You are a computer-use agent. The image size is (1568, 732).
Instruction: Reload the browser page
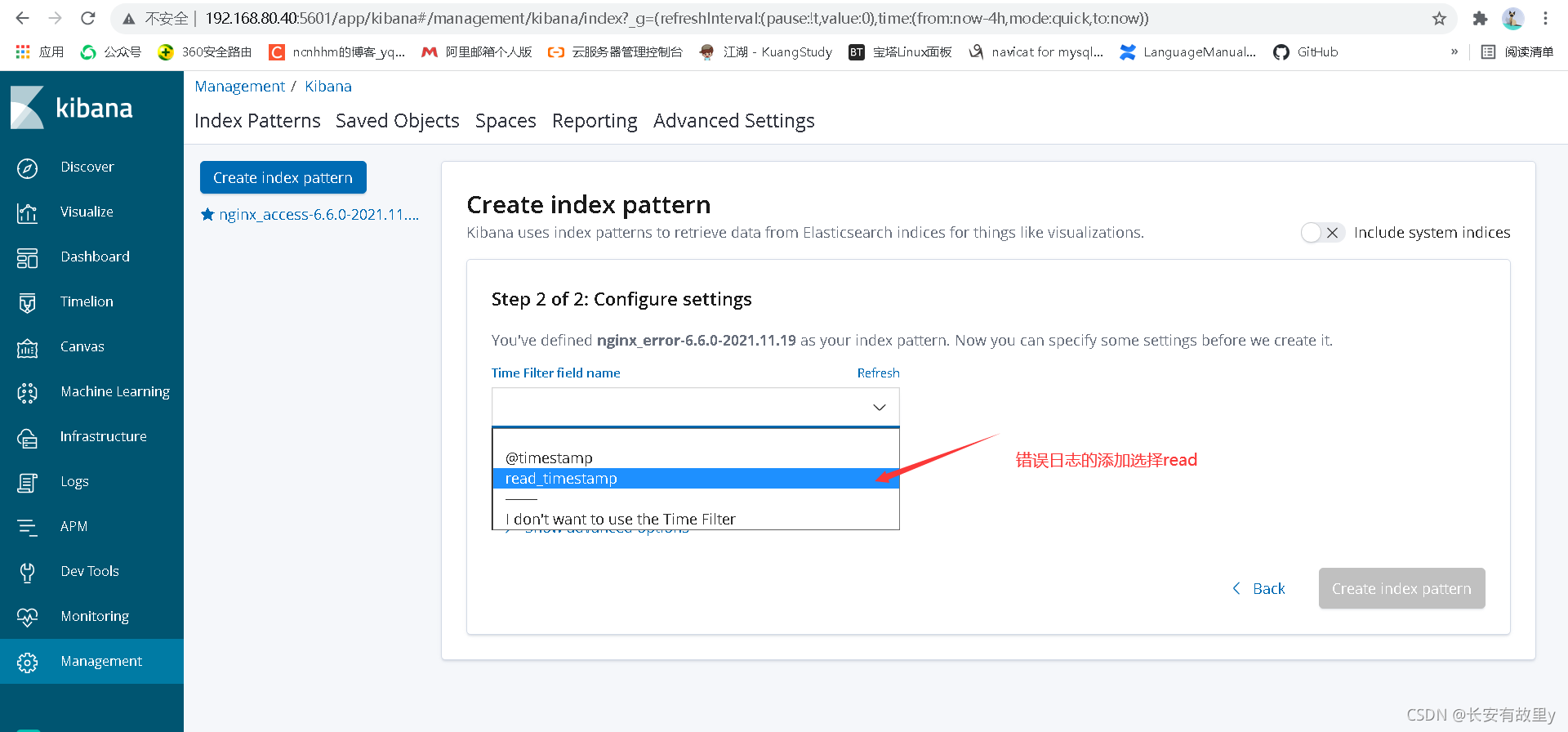[x=88, y=18]
